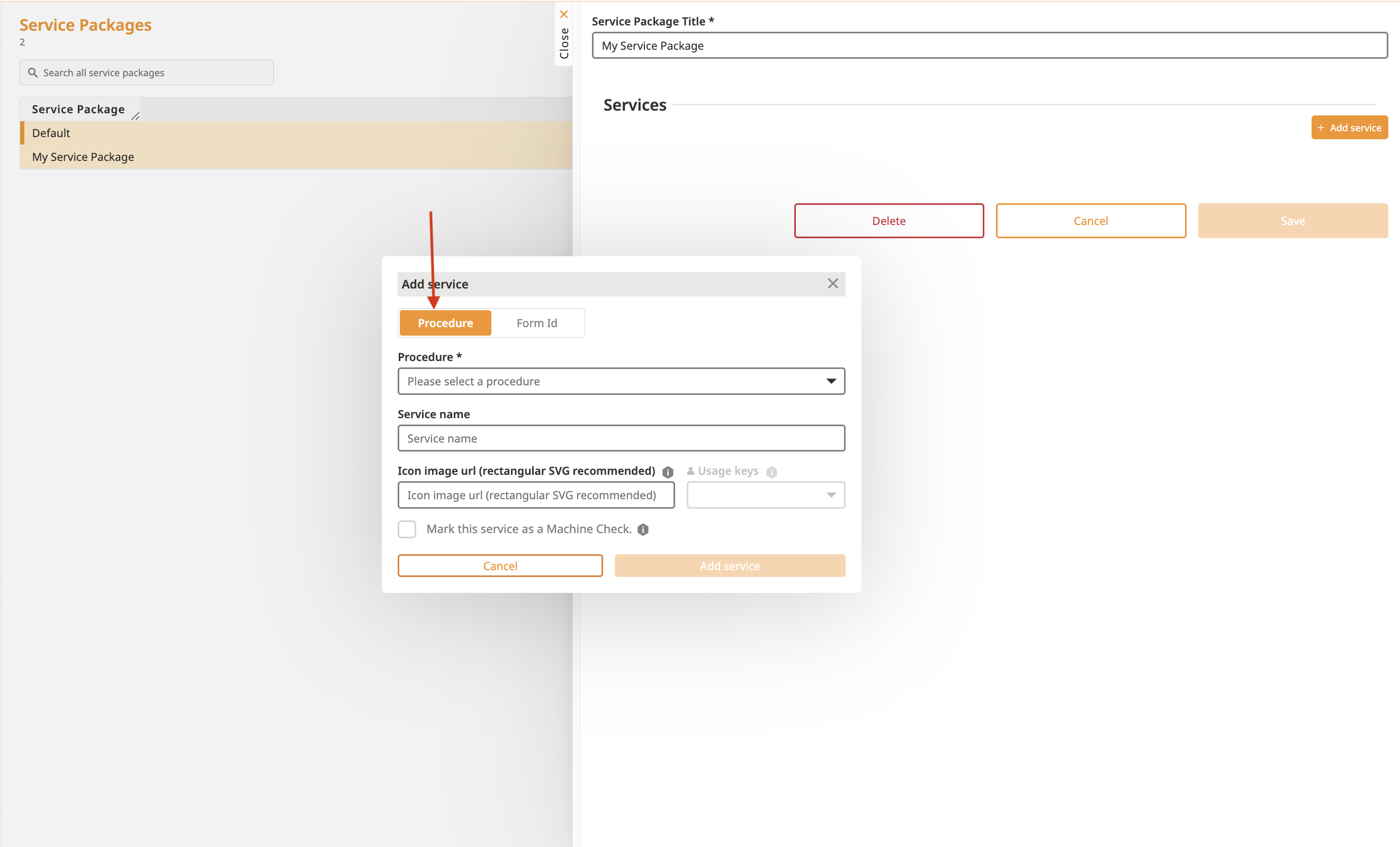Switch to the Form Id tab
Viewport: 1400px width, 847px height.
pyautogui.click(x=536, y=323)
